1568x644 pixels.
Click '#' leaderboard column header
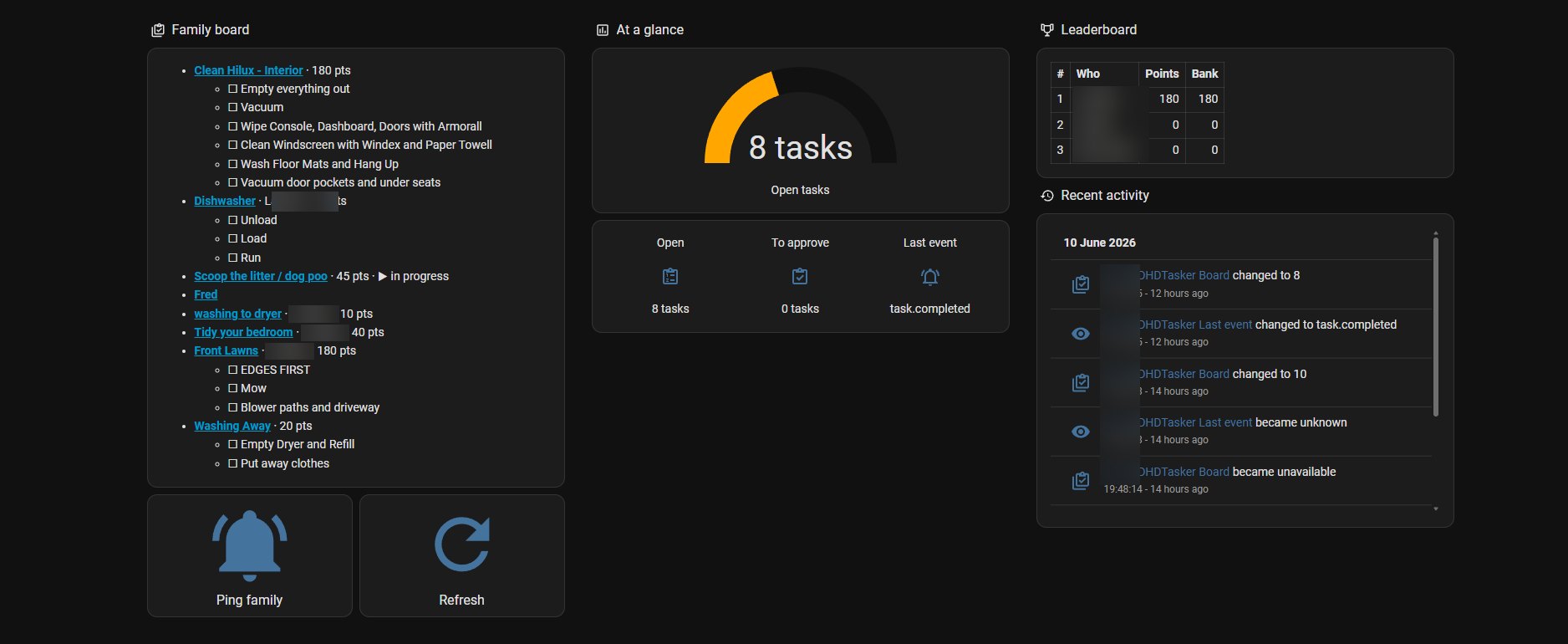(1060, 74)
